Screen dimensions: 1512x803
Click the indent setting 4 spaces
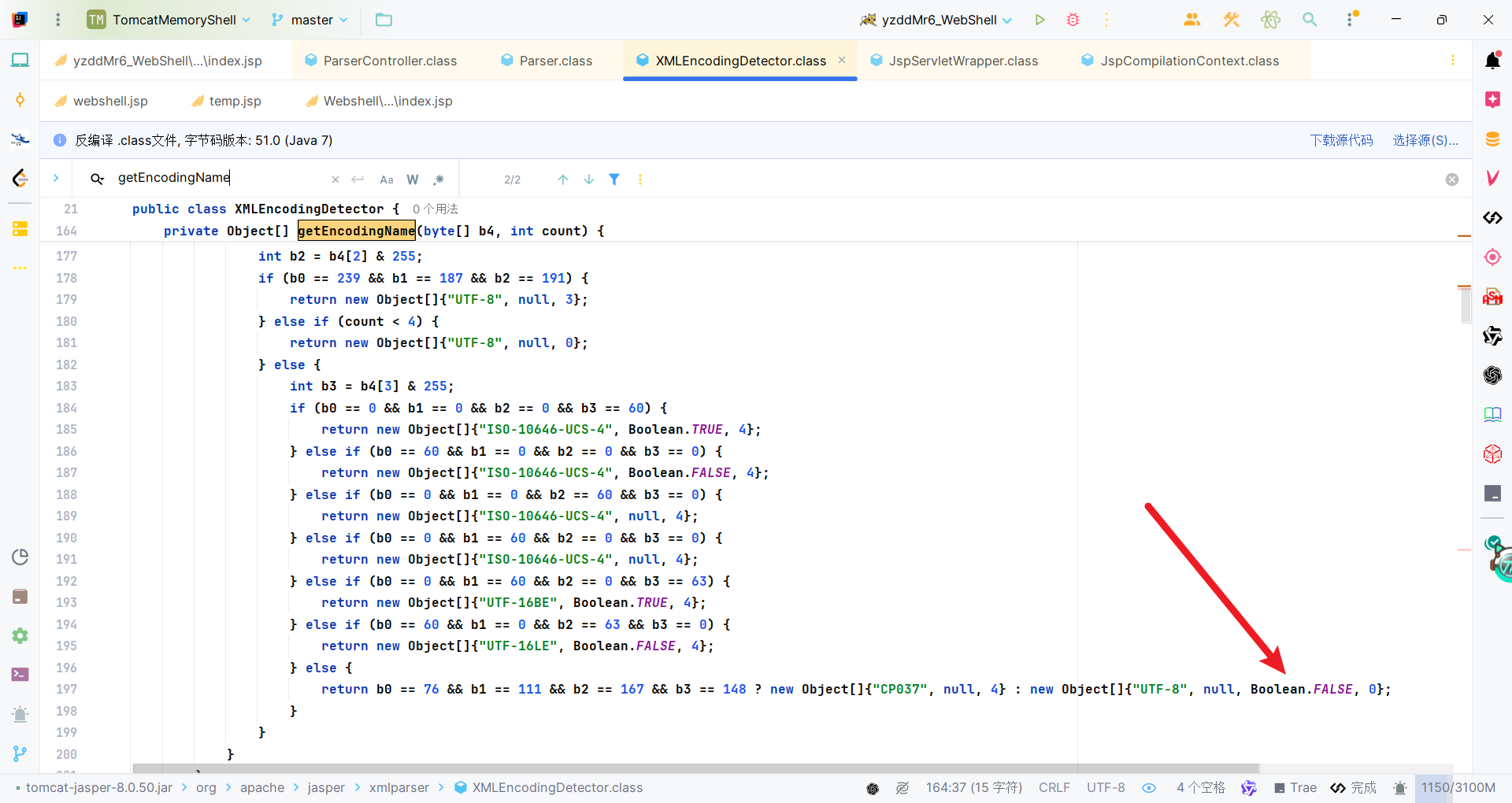1200,787
